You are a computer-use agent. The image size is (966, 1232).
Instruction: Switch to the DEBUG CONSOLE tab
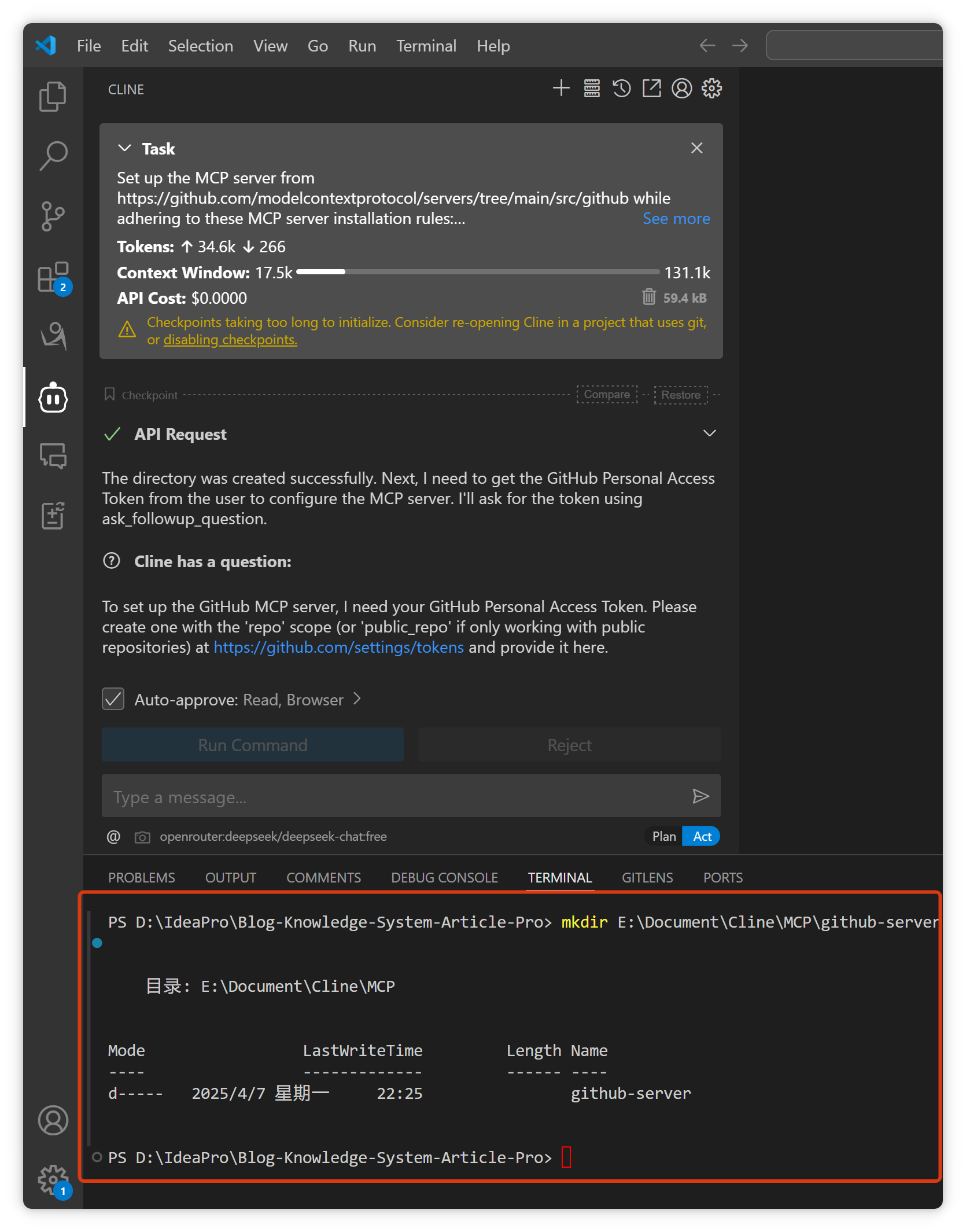[x=444, y=878]
